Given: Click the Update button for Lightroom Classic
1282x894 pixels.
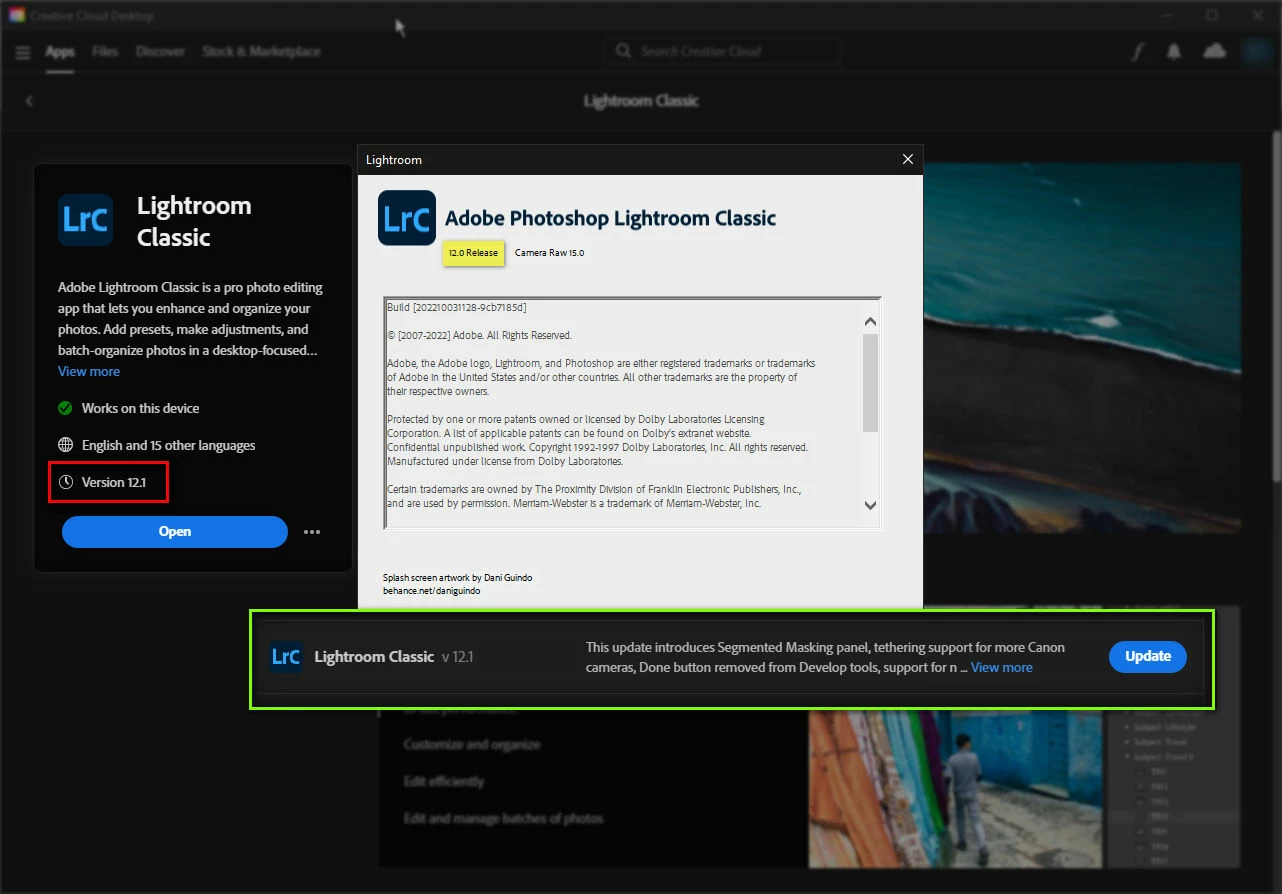Looking at the screenshot, I should click(1148, 656).
